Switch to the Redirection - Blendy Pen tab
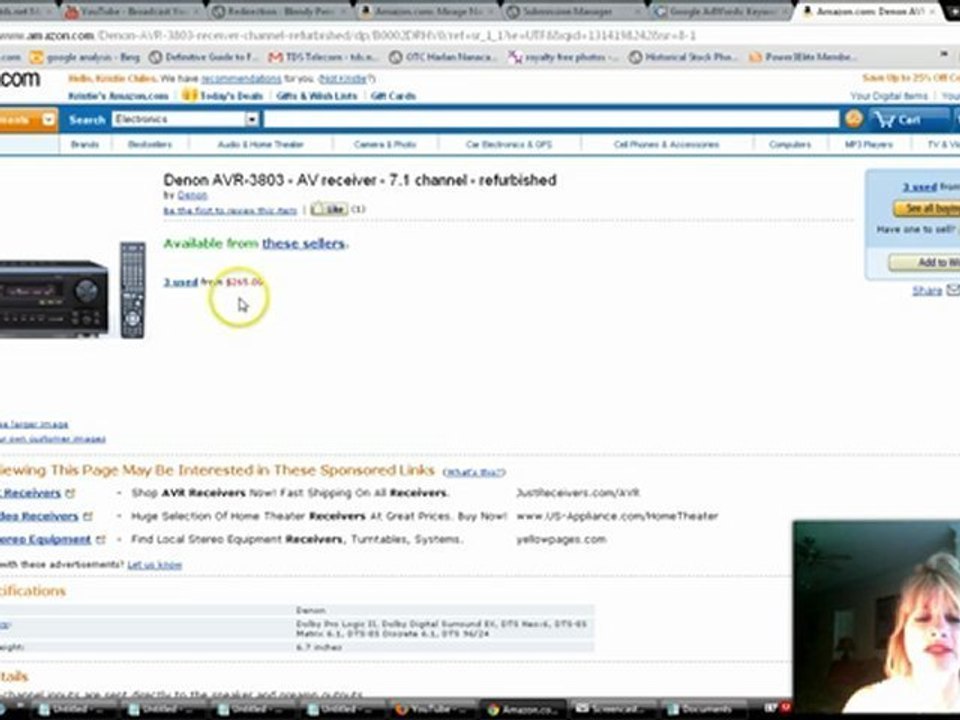Screen dimensions: 960x720 coord(281,12)
